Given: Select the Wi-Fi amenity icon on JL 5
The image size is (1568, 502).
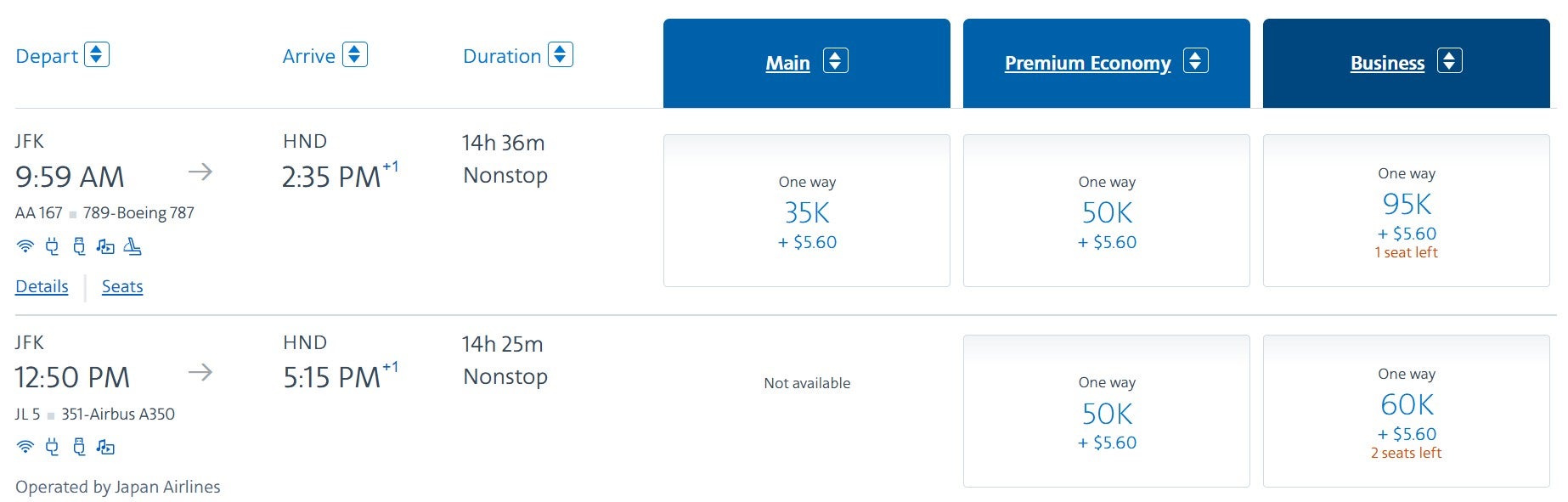Looking at the screenshot, I should coord(26,447).
